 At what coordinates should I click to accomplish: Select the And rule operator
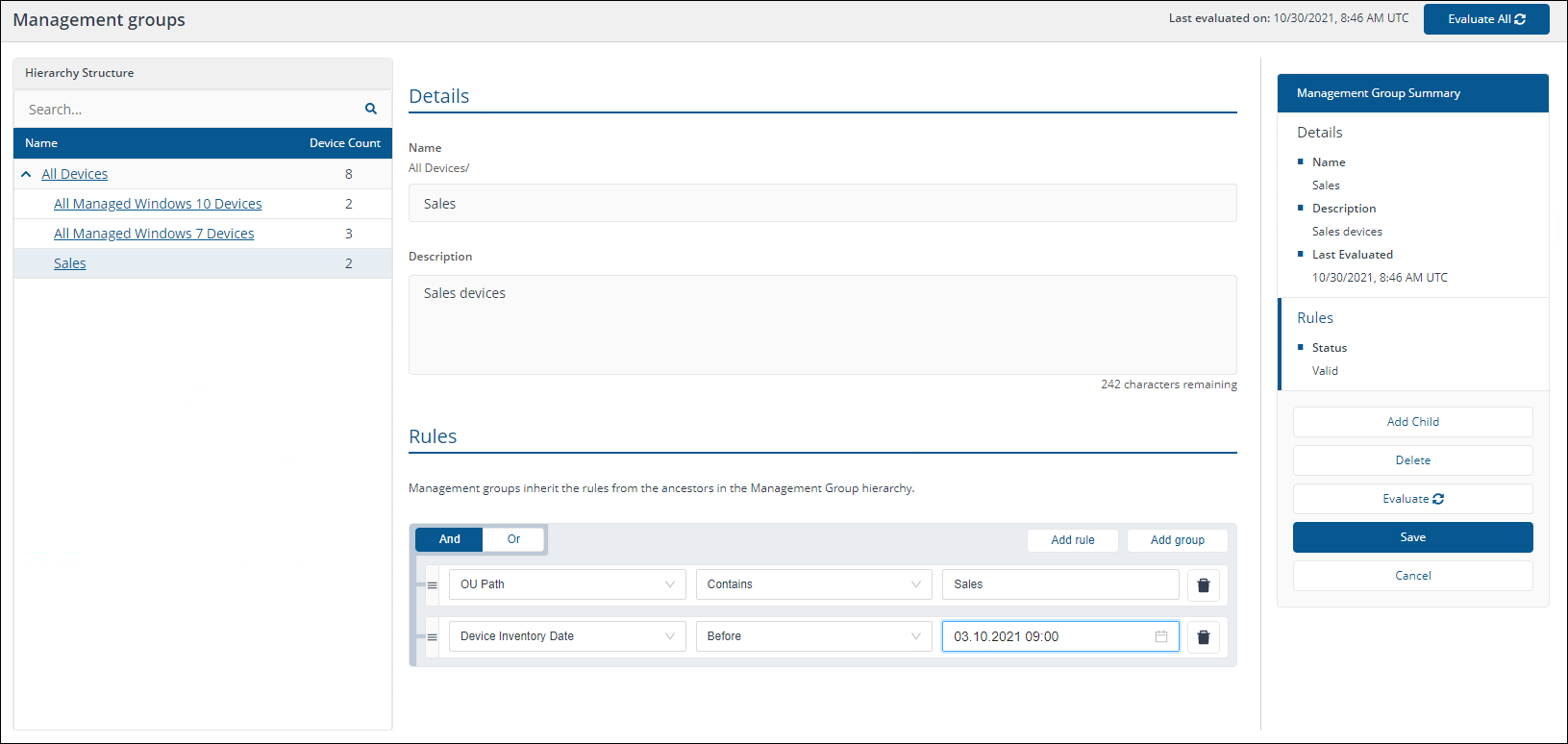coord(449,539)
